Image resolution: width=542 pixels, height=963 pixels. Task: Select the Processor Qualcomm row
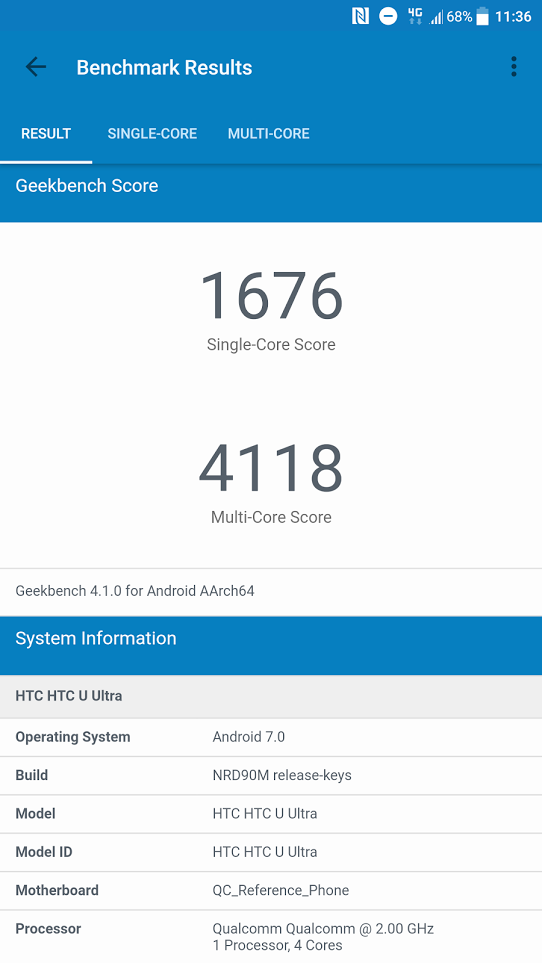(271, 937)
